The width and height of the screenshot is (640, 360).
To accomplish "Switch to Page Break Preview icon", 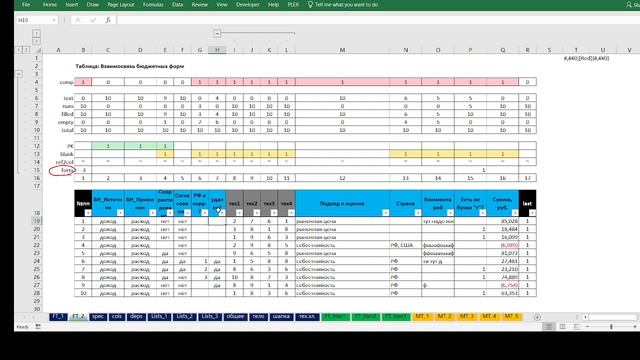I will coord(576,327).
